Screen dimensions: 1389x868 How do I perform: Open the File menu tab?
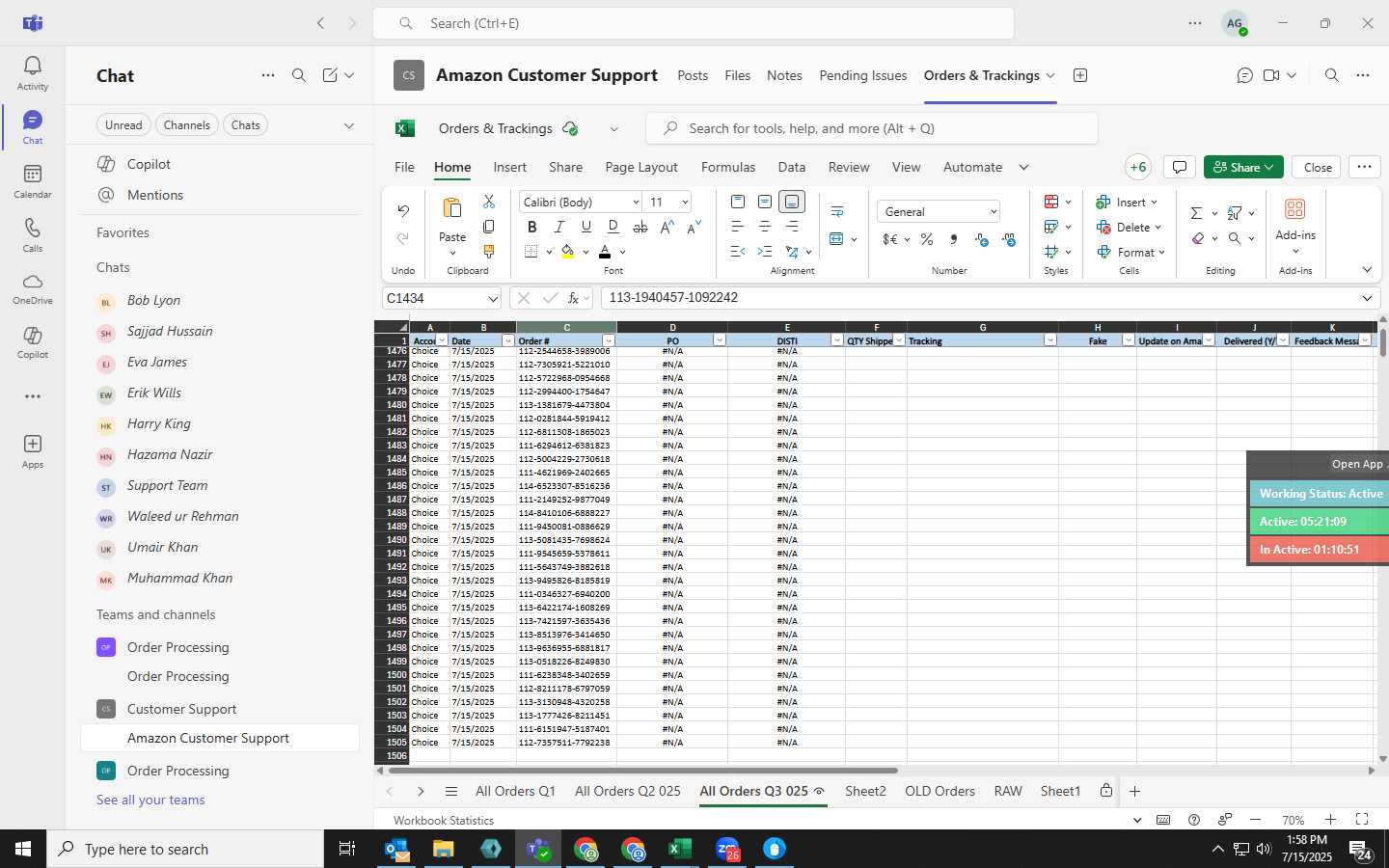click(404, 167)
